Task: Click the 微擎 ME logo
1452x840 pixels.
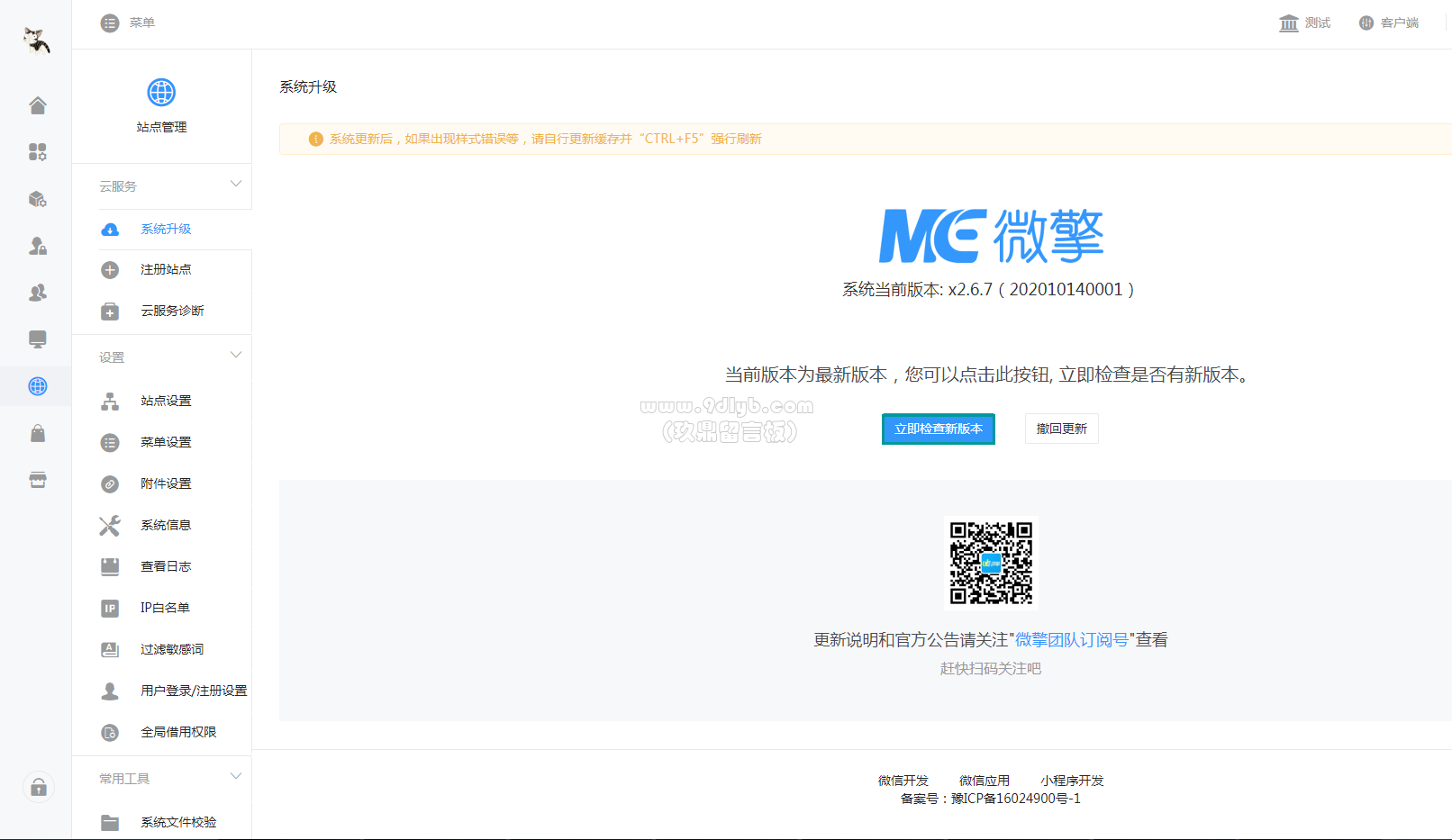Action: pos(991,236)
